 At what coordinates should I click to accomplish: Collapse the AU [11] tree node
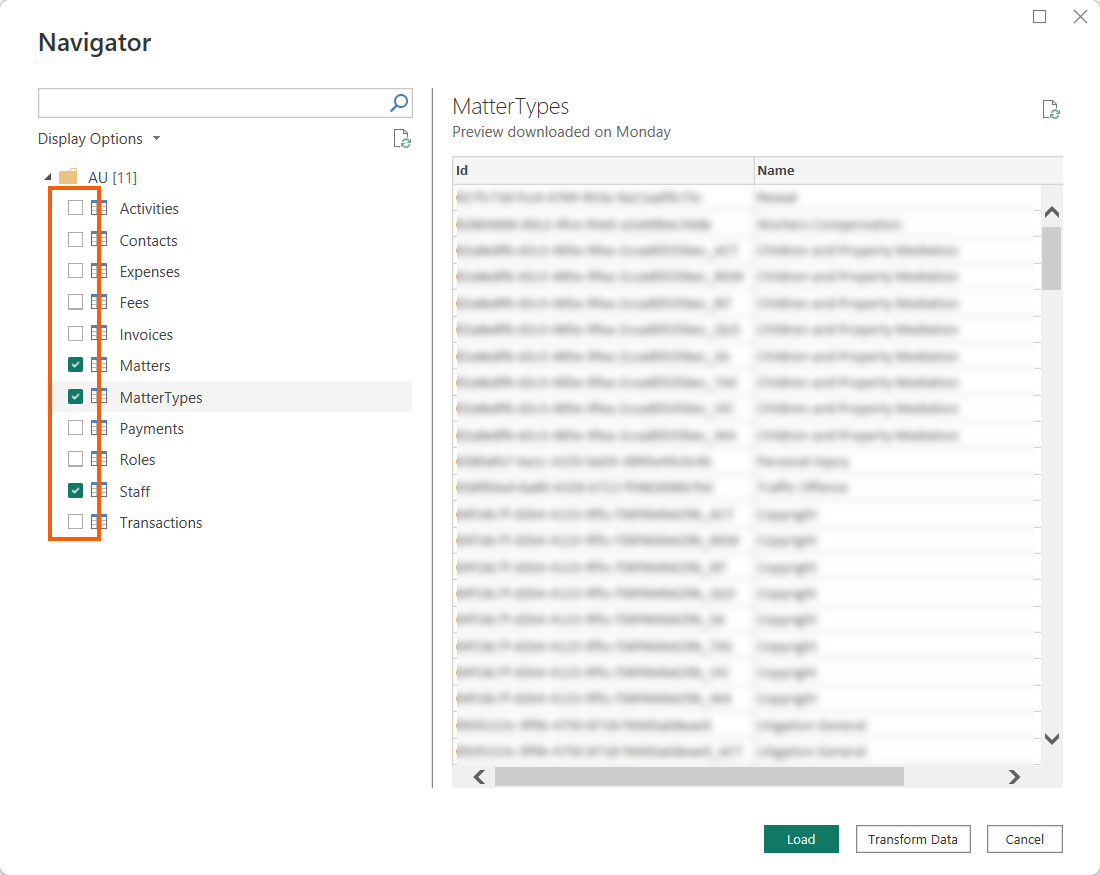point(48,178)
